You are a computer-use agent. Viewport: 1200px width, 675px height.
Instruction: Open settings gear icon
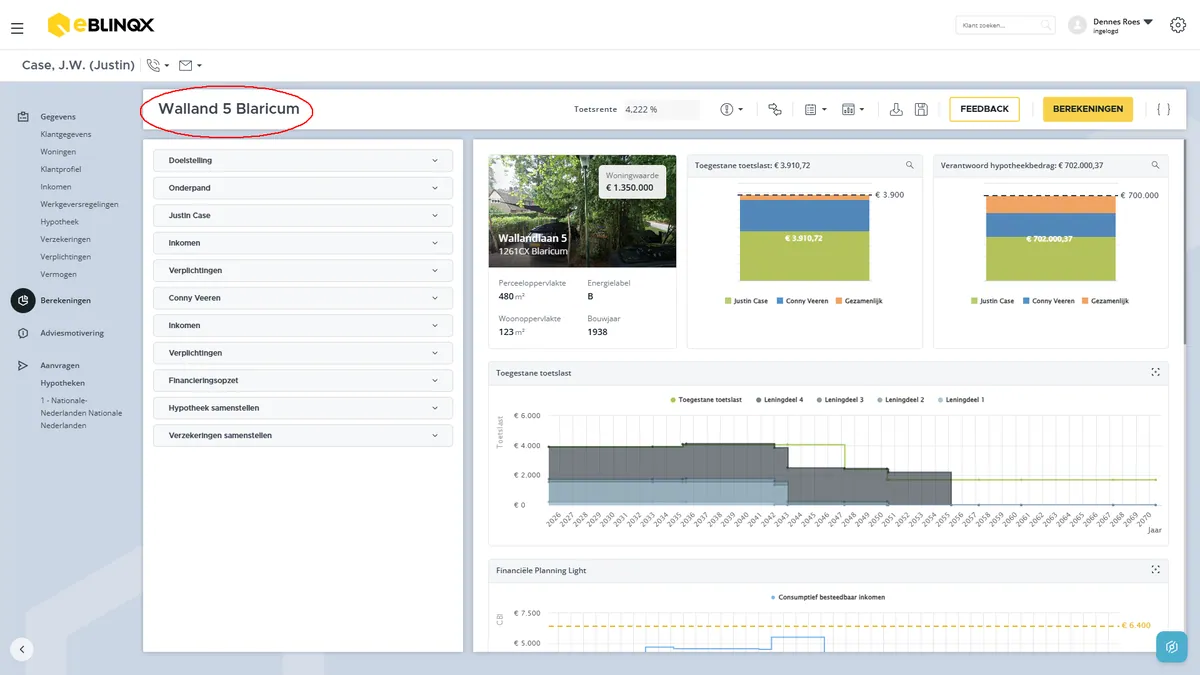(1177, 25)
